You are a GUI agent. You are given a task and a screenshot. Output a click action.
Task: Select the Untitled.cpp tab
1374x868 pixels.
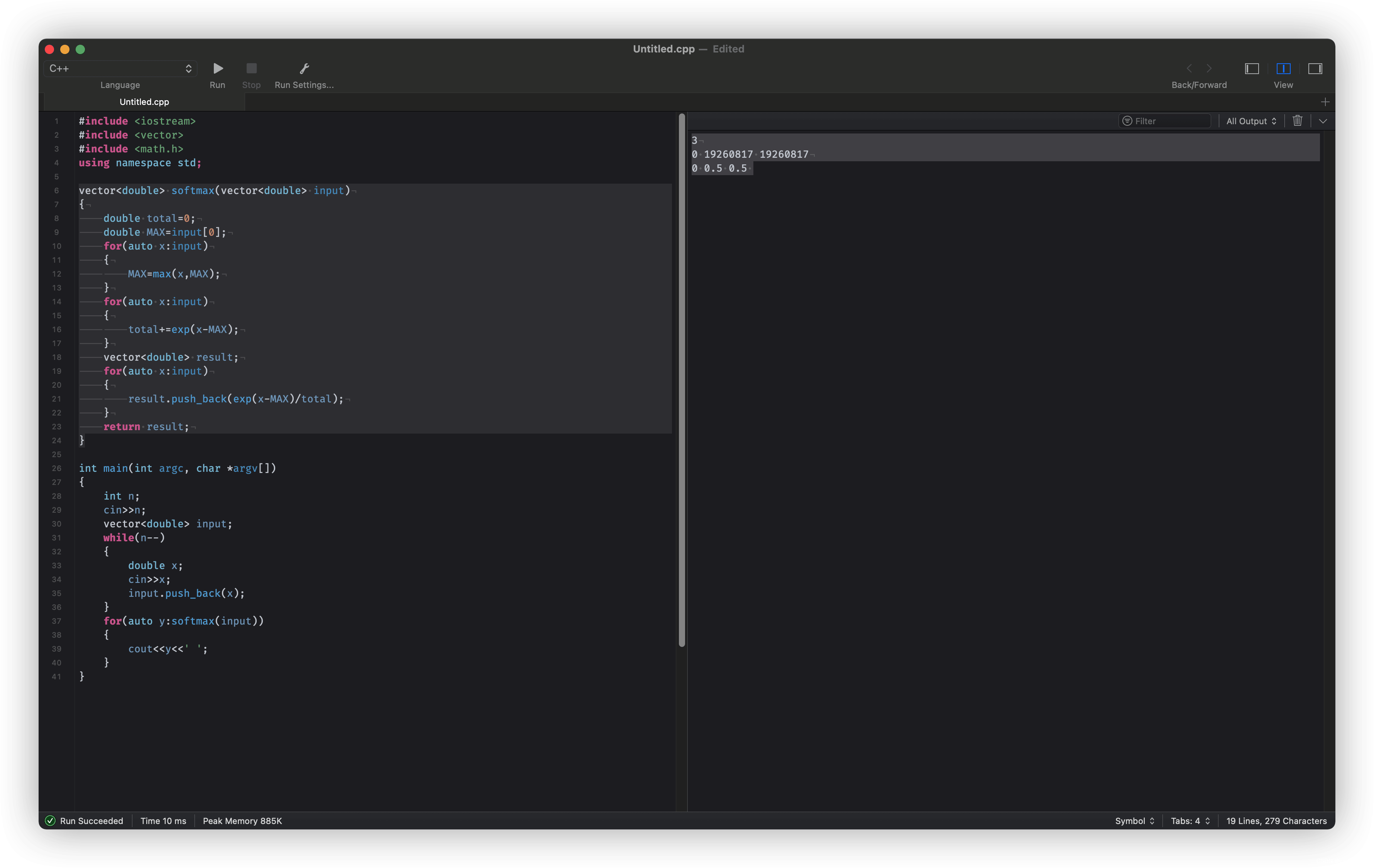(144, 101)
